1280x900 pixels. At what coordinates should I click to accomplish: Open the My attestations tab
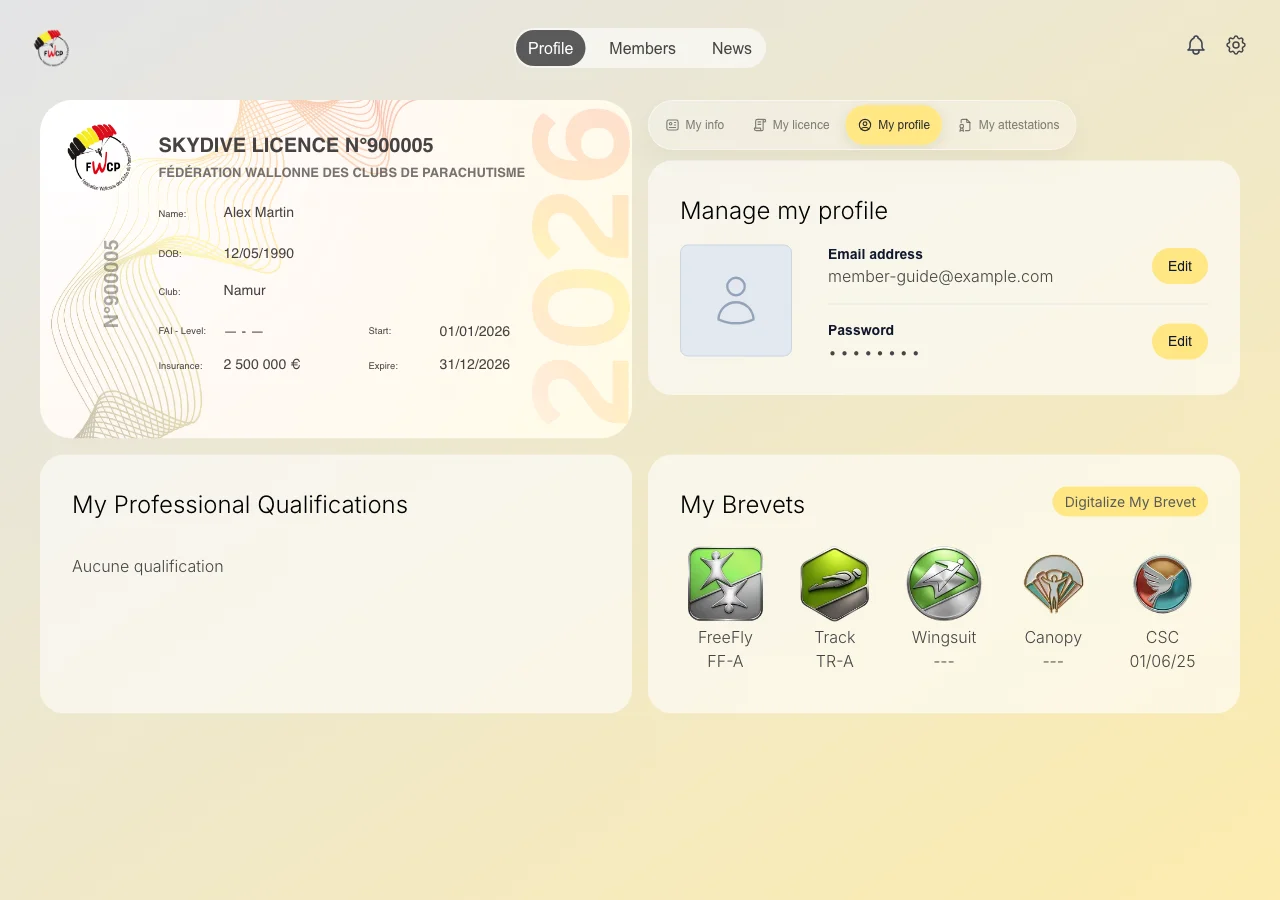(1009, 125)
